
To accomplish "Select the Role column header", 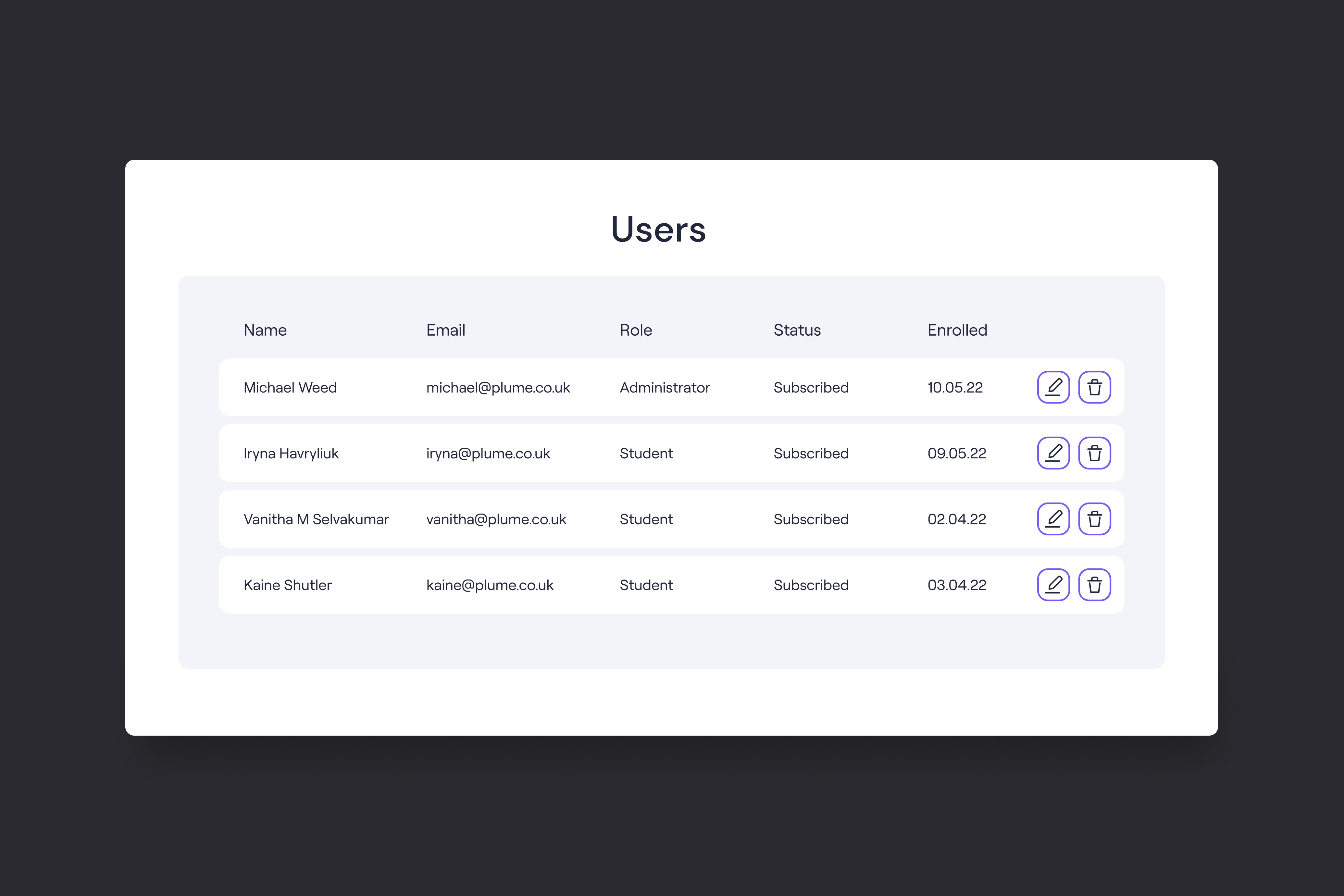I will click(635, 330).
